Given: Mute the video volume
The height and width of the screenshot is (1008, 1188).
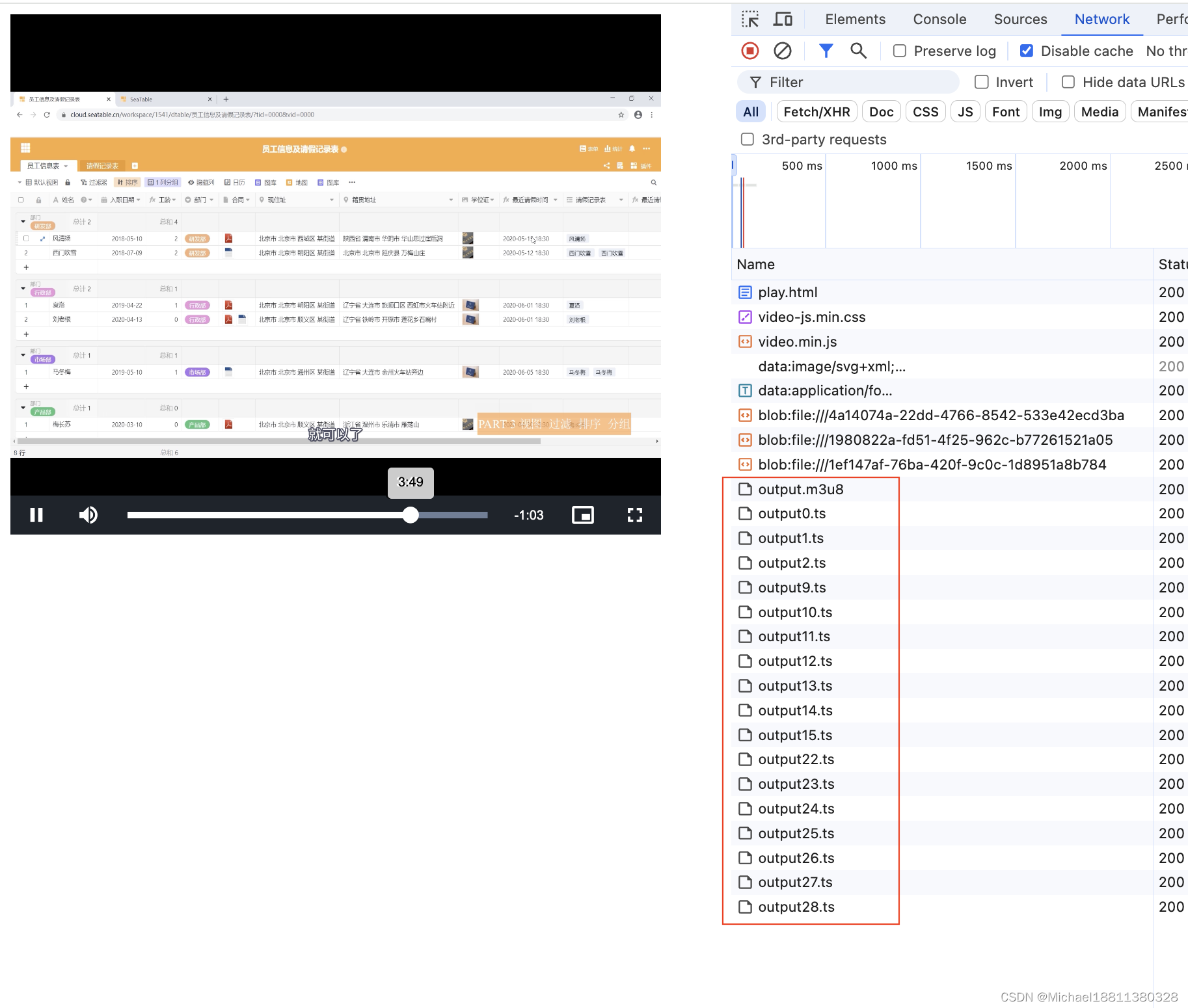Looking at the screenshot, I should tap(88, 515).
